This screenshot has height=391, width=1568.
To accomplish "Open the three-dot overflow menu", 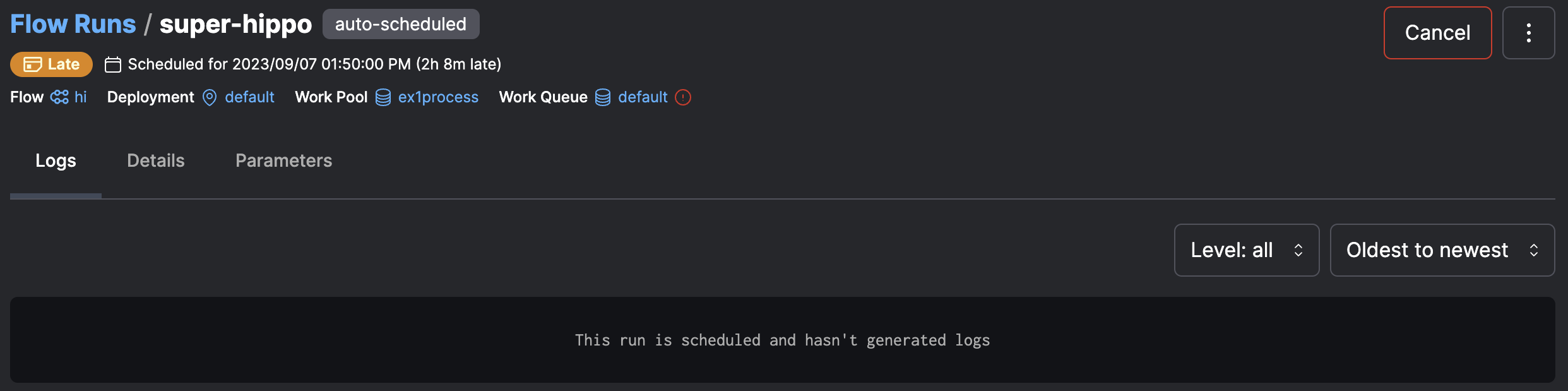I will click(1528, 32).
